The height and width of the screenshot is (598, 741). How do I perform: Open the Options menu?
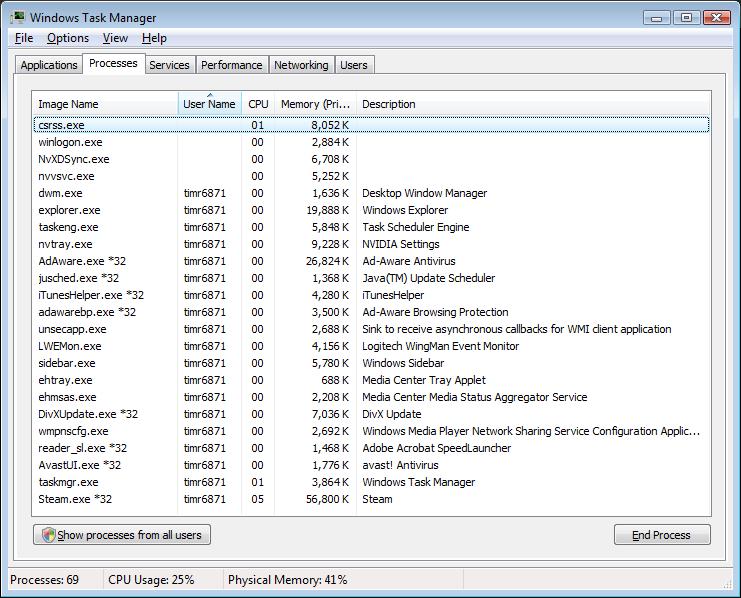tap(68, 38)
